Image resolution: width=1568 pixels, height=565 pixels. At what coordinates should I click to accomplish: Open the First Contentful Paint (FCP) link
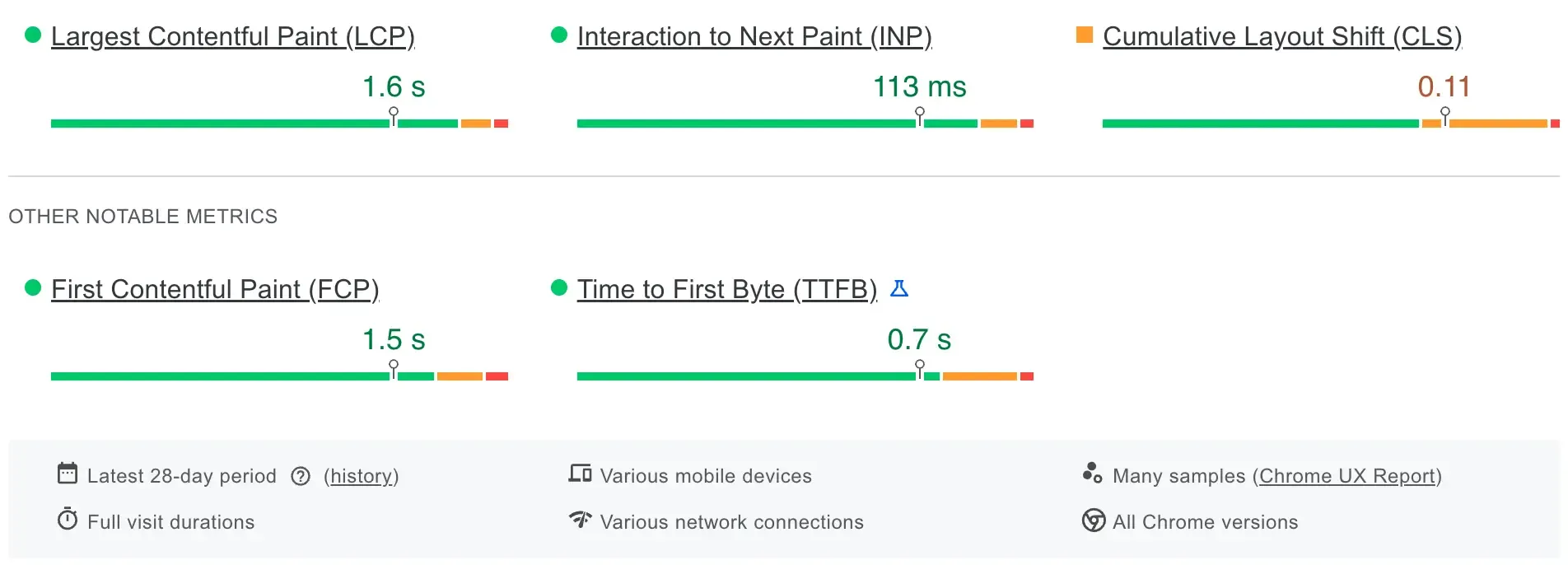(x=215, y=289)
